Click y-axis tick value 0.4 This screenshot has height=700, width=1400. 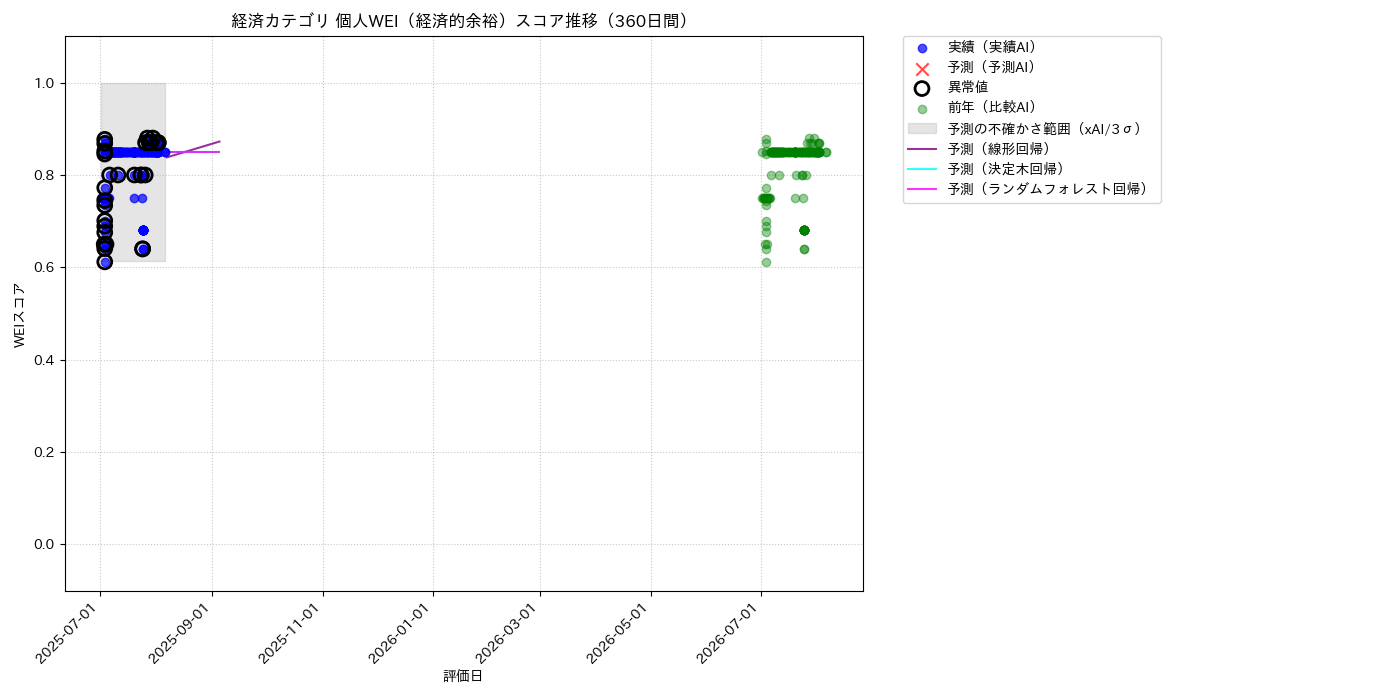(44, 360)
